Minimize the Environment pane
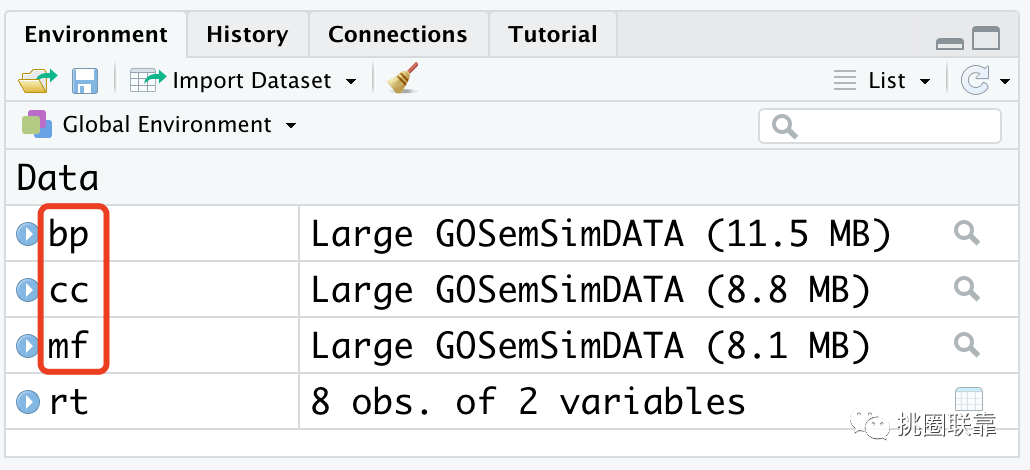Viewport: 1030px width, 470px height. (x=949, y=43)
